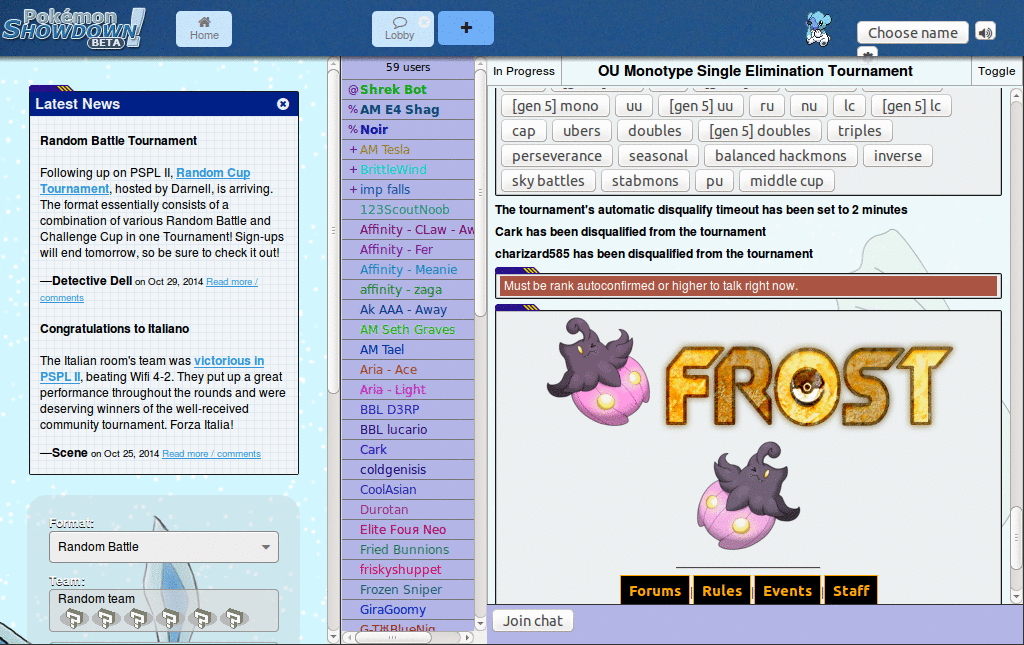The image size is (1024, 645).
Task: Open the Random Cup Tournament link
Action: [x=145, y=181]
